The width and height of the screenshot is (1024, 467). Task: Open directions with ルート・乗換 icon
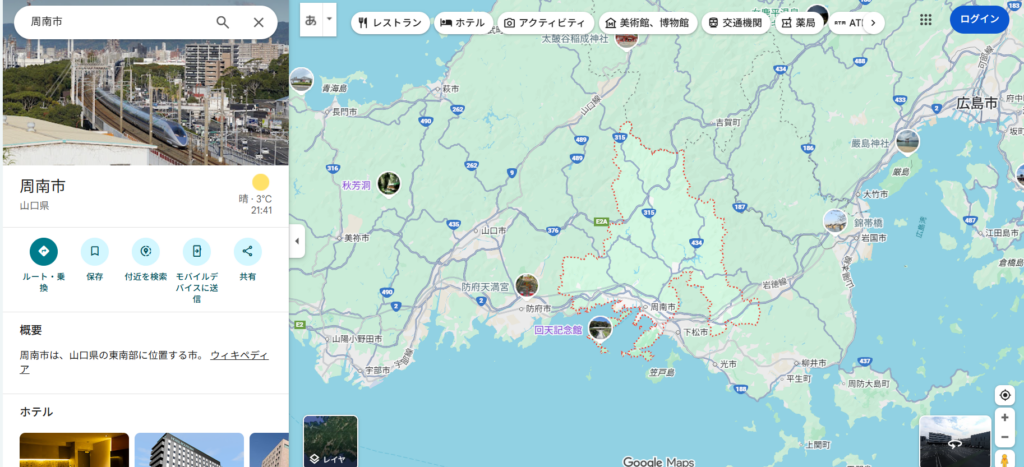pos(43,251)
